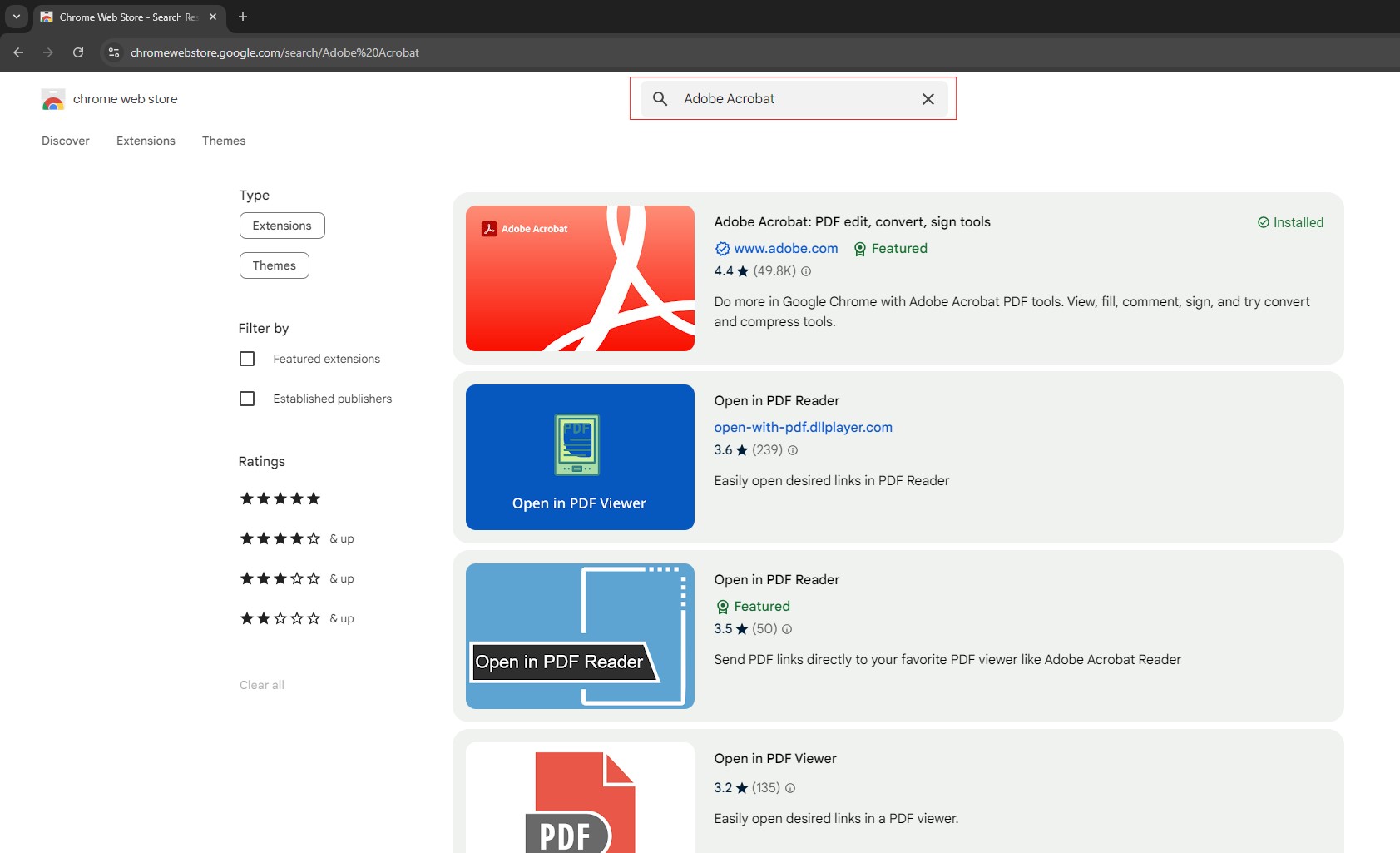Open open-with-pdf.dllplayer.com link
Screen dimensions: 1400x853
tap(804, 427)
